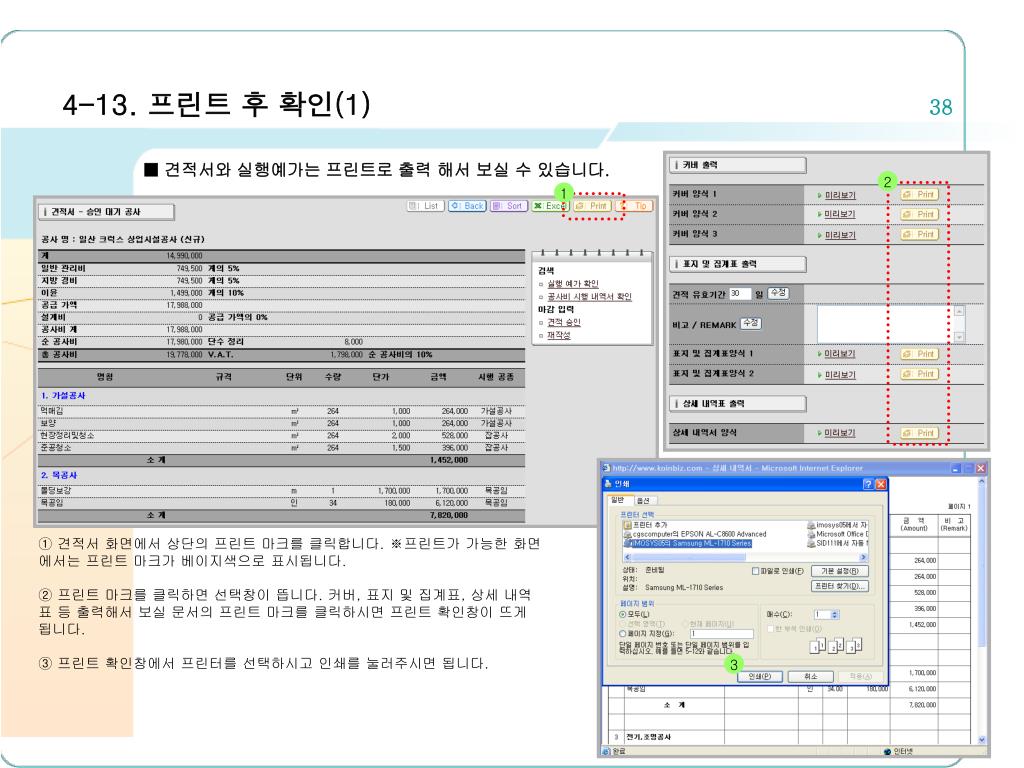Click the 견적 승인 link
Screen dimensions: 1024x768
[564, 322]
